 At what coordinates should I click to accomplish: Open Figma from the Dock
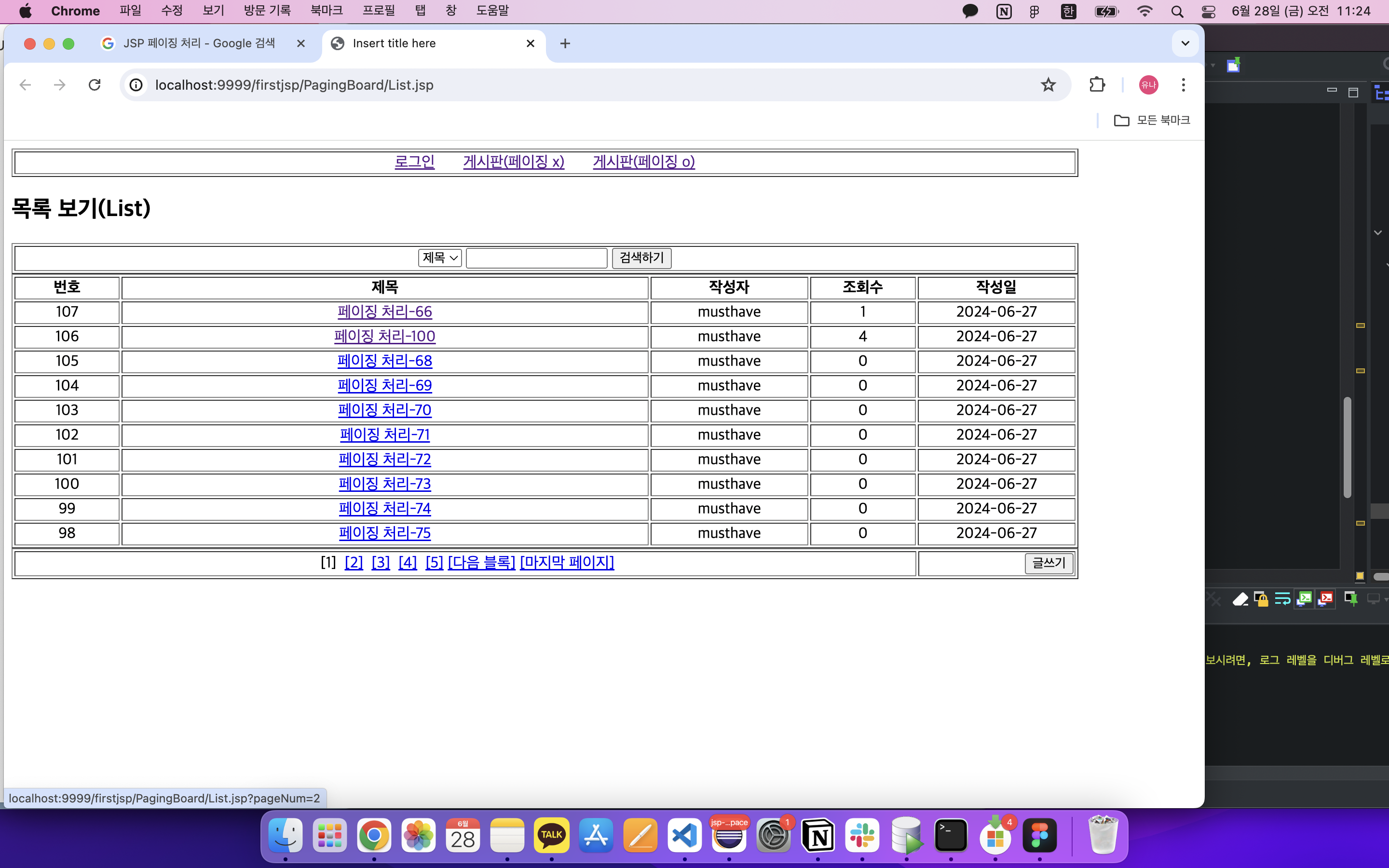[1039, 835]
